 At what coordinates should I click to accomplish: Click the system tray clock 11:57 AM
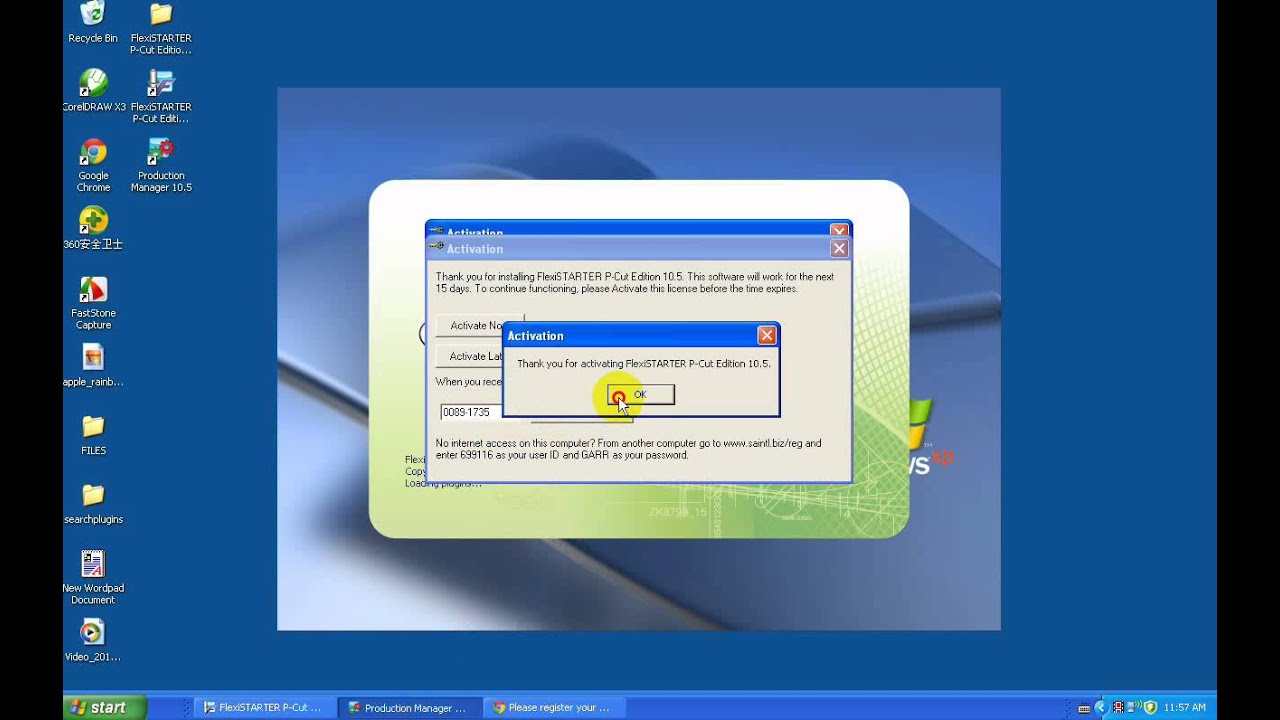click(1184, 708)
